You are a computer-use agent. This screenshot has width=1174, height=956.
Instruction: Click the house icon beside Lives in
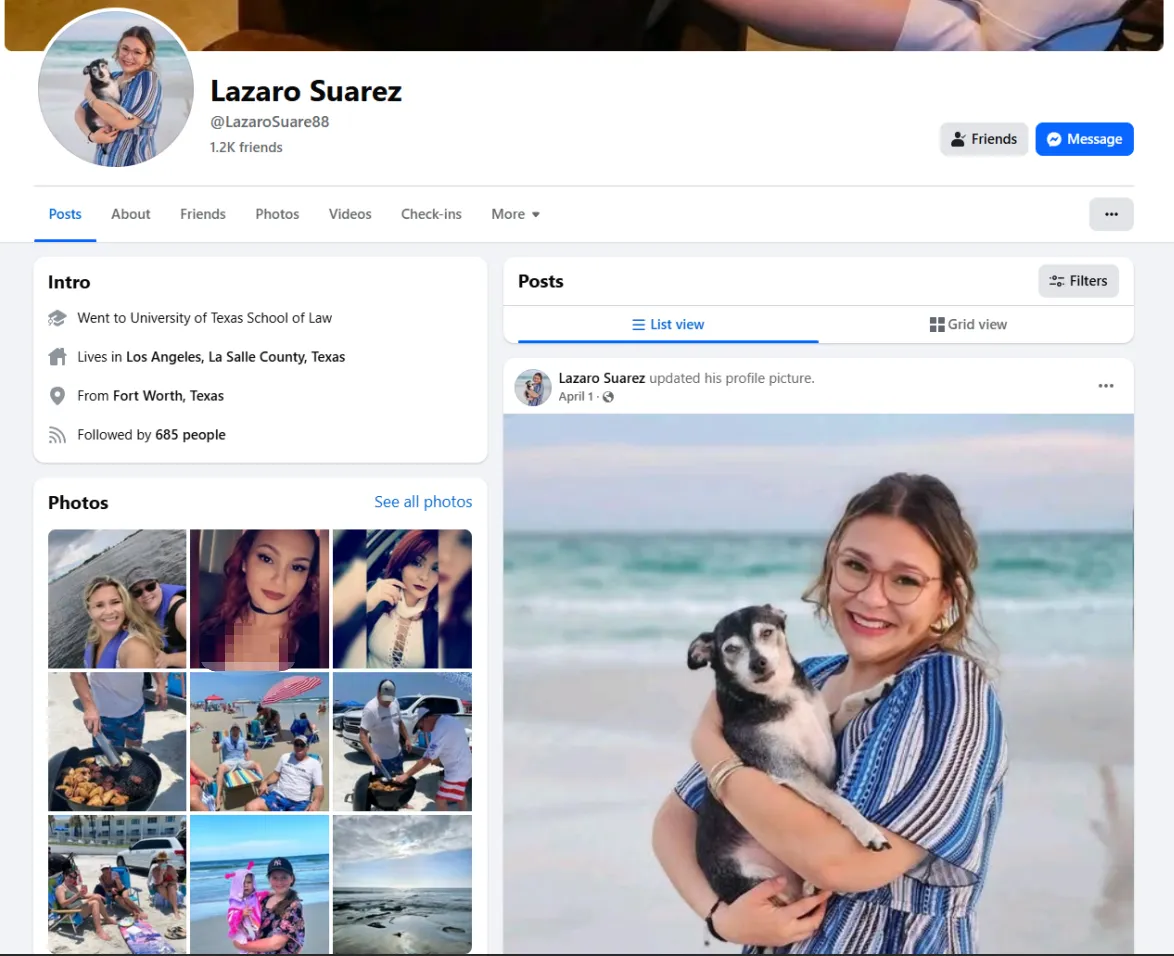pyautogui.click(x=57, y=357)
